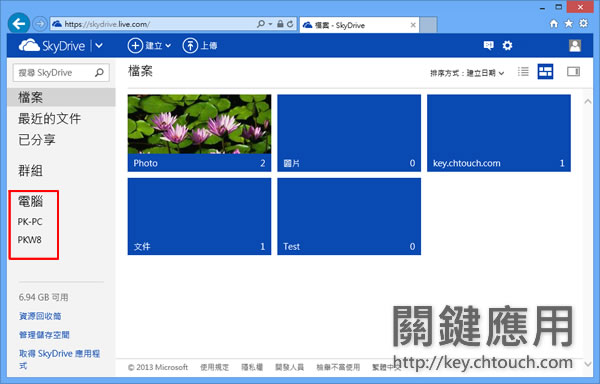
Task: Open SkyDrive settings gear in header
Action: [x=507, y=46]
